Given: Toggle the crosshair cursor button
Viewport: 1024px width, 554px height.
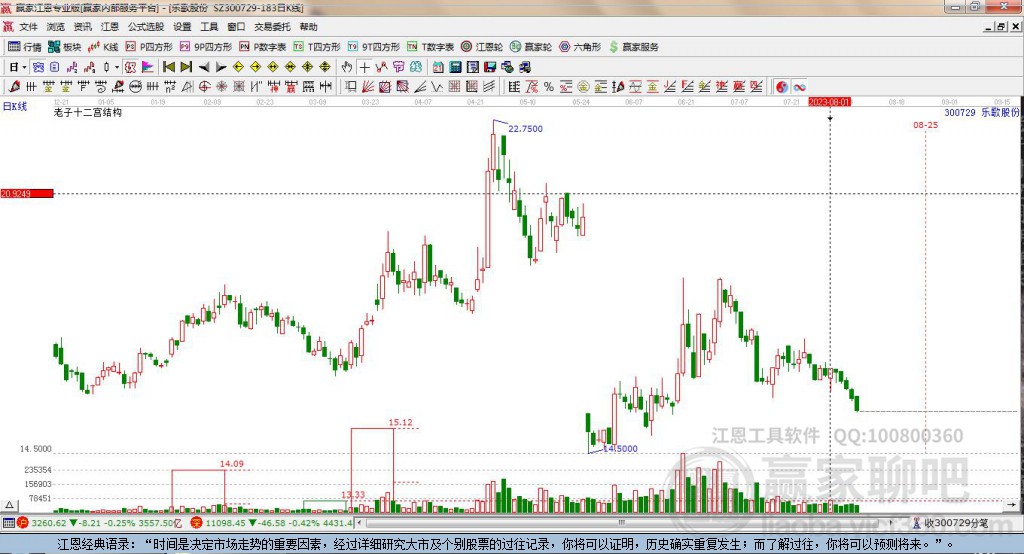Looking at the screenshot, I should coord(364,67).
